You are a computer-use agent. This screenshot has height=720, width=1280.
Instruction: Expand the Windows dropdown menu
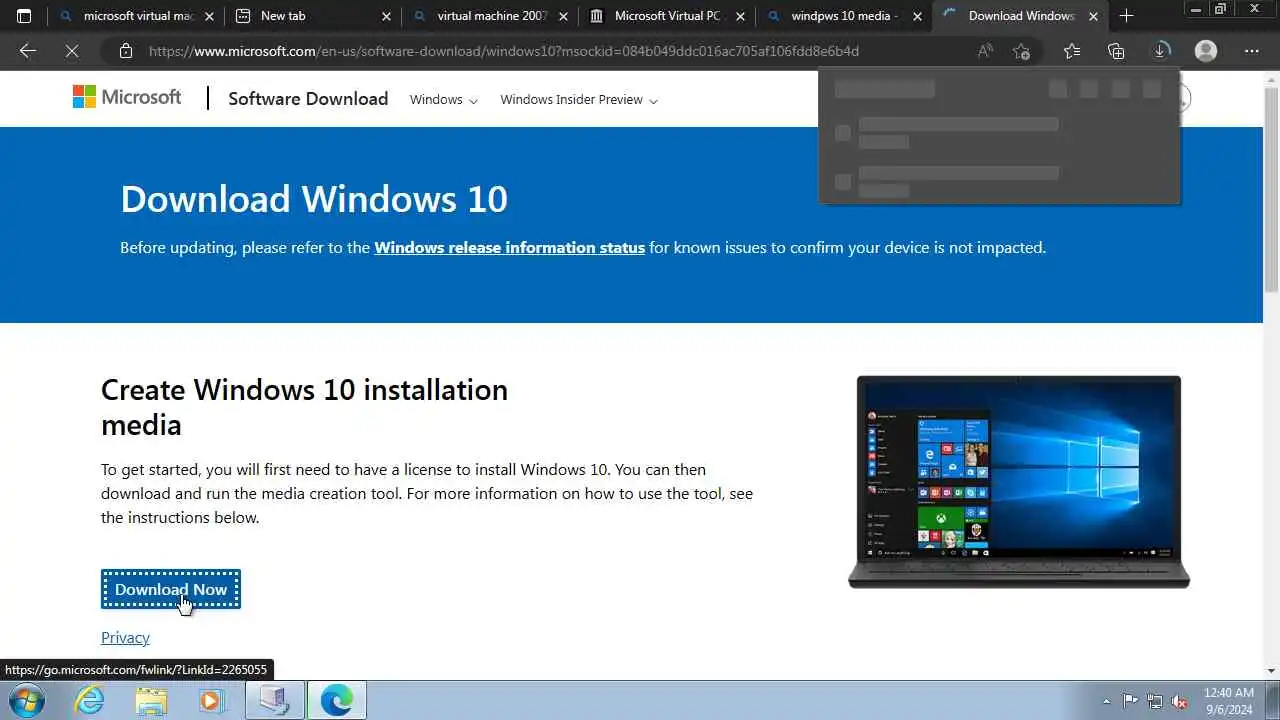(443, 99)
